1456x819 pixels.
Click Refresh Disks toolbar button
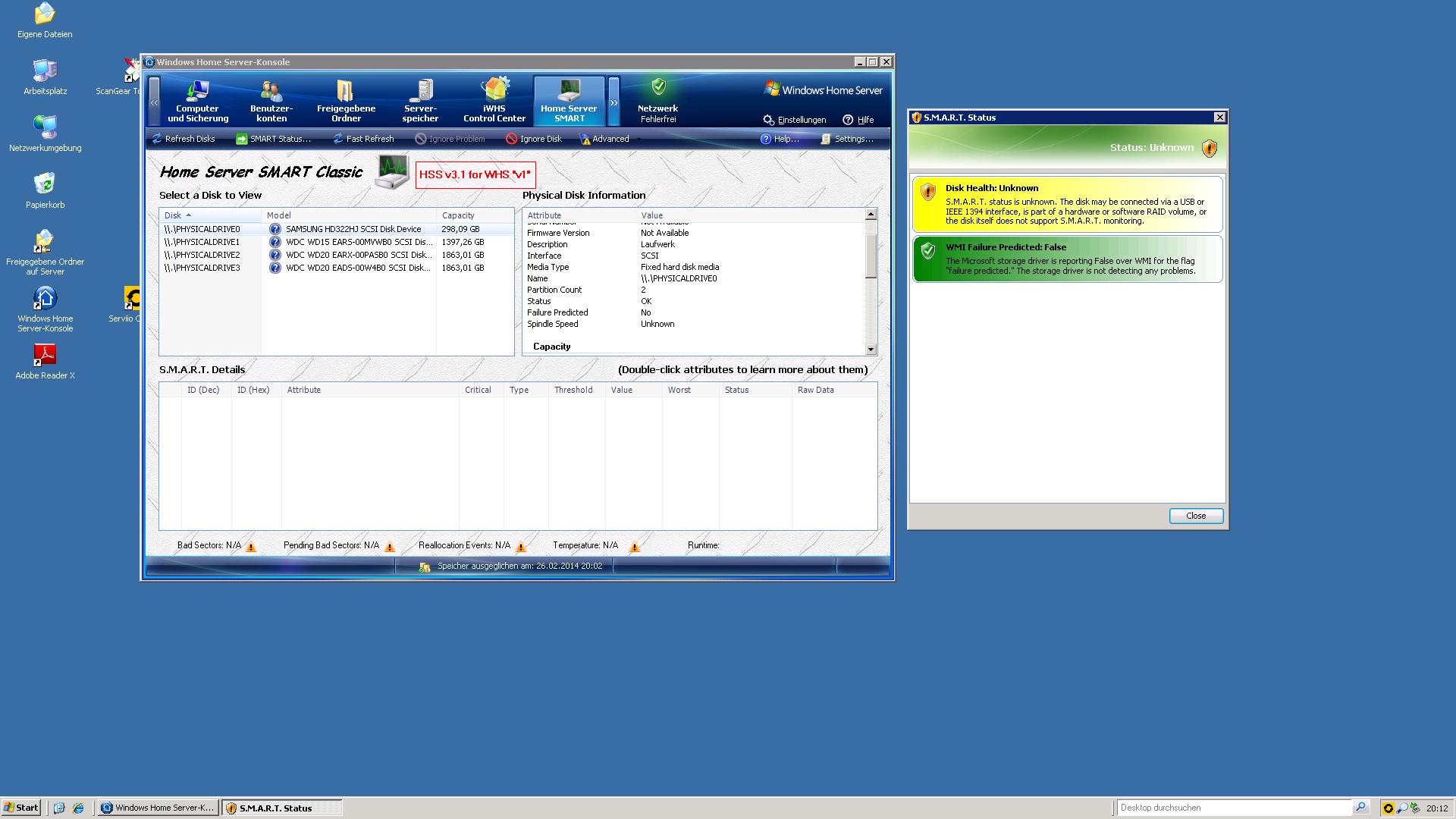click(x=183, y=139)
